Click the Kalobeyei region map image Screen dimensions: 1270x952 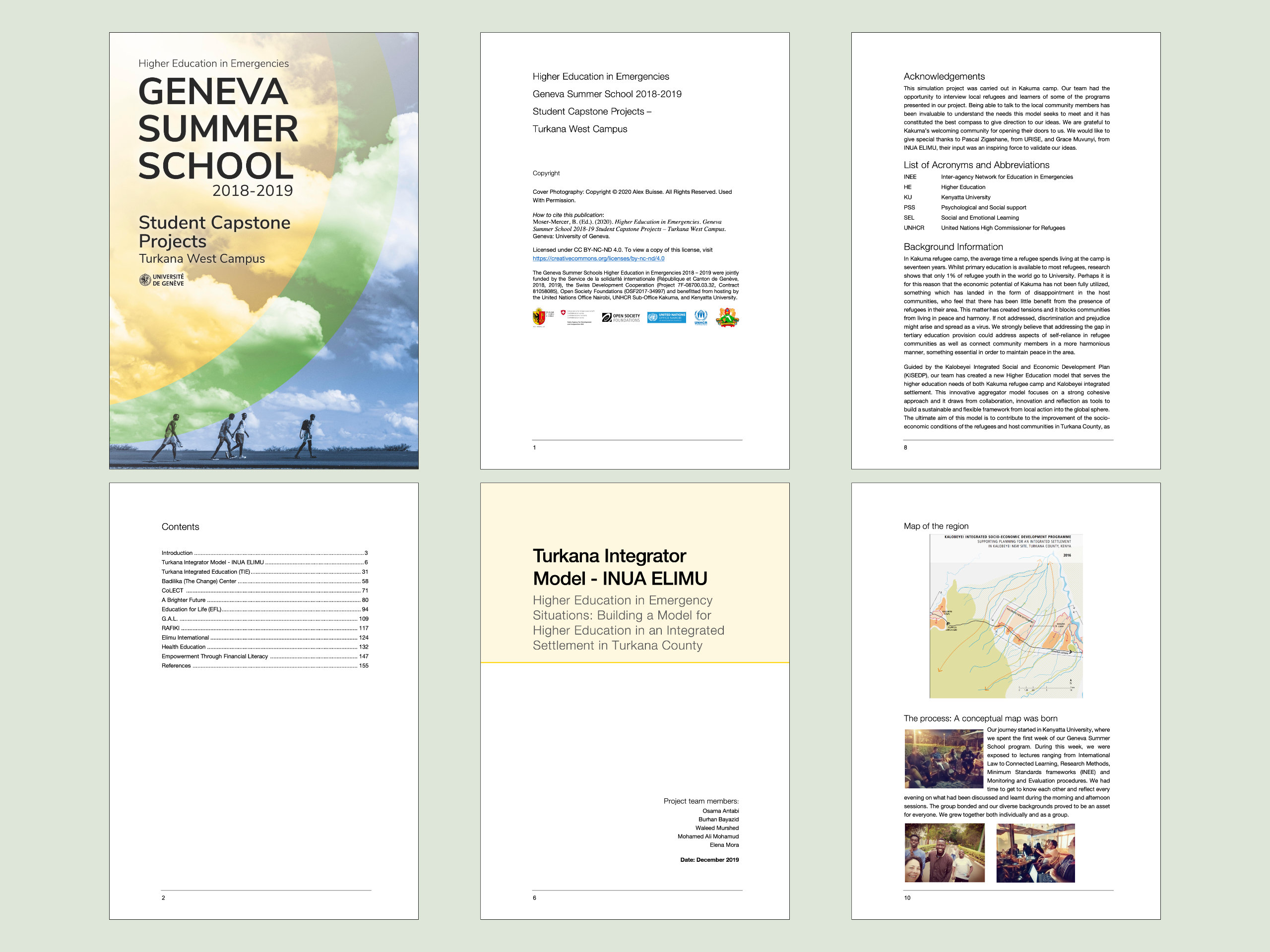(1006, 616)
